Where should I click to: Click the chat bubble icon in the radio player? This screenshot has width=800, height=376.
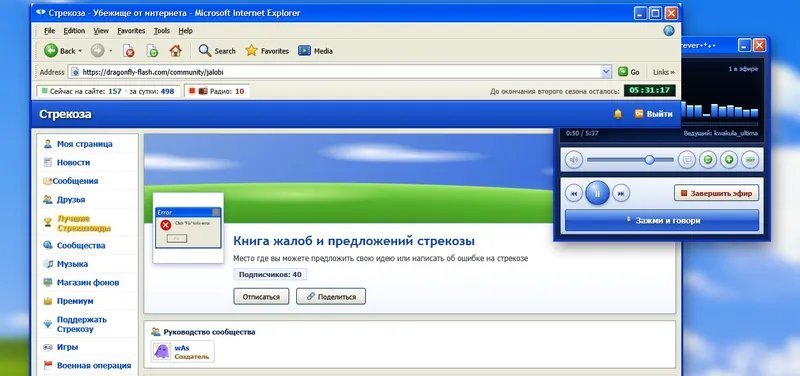click(687, 160)
